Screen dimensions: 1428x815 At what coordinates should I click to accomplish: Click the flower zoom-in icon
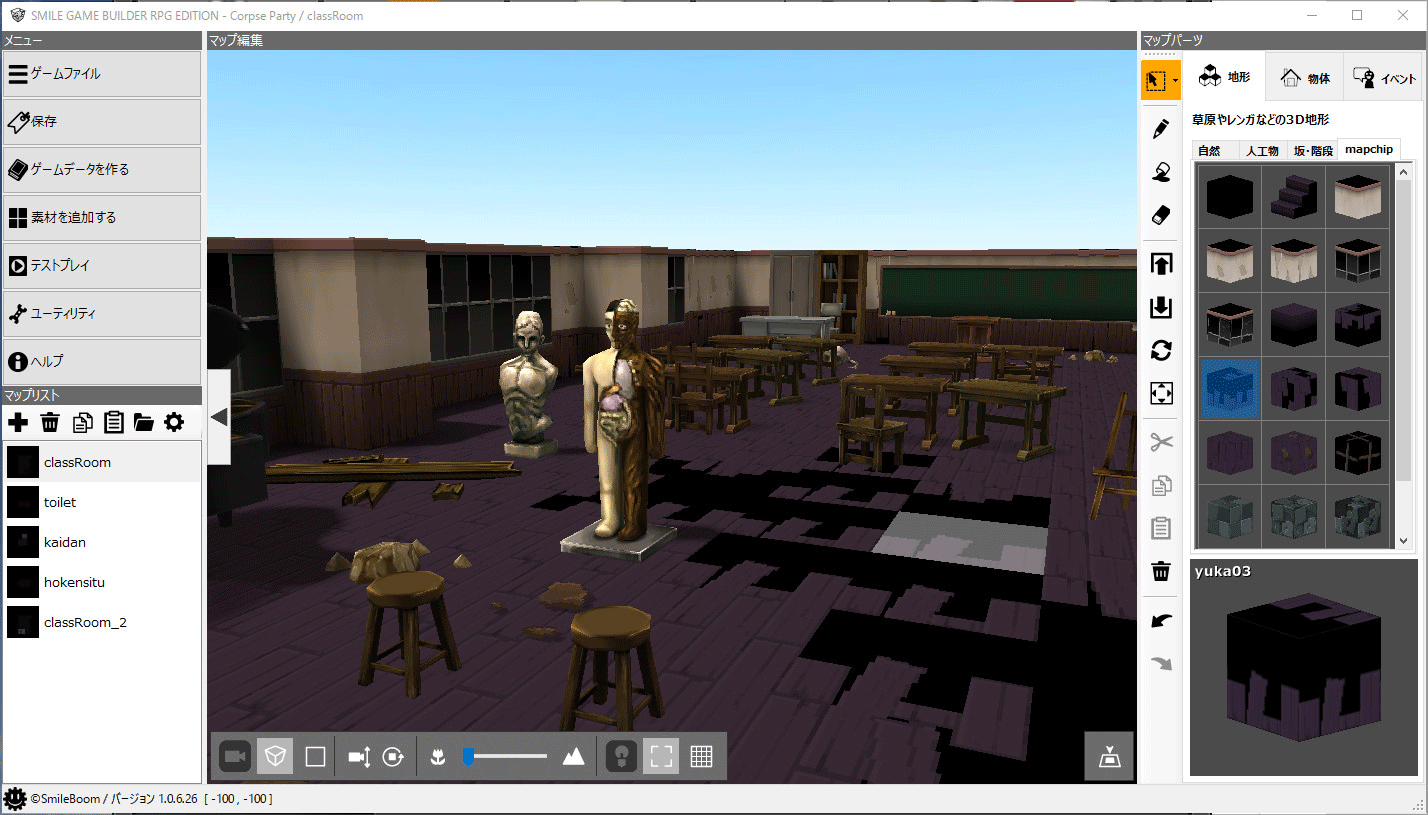click(437, 757)
